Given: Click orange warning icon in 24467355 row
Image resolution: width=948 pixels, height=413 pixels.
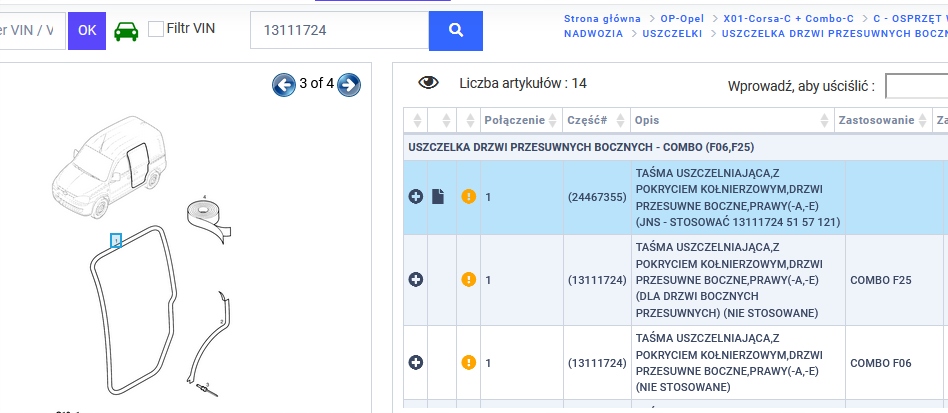Looking at the screenshot, I should click(468, 197).
